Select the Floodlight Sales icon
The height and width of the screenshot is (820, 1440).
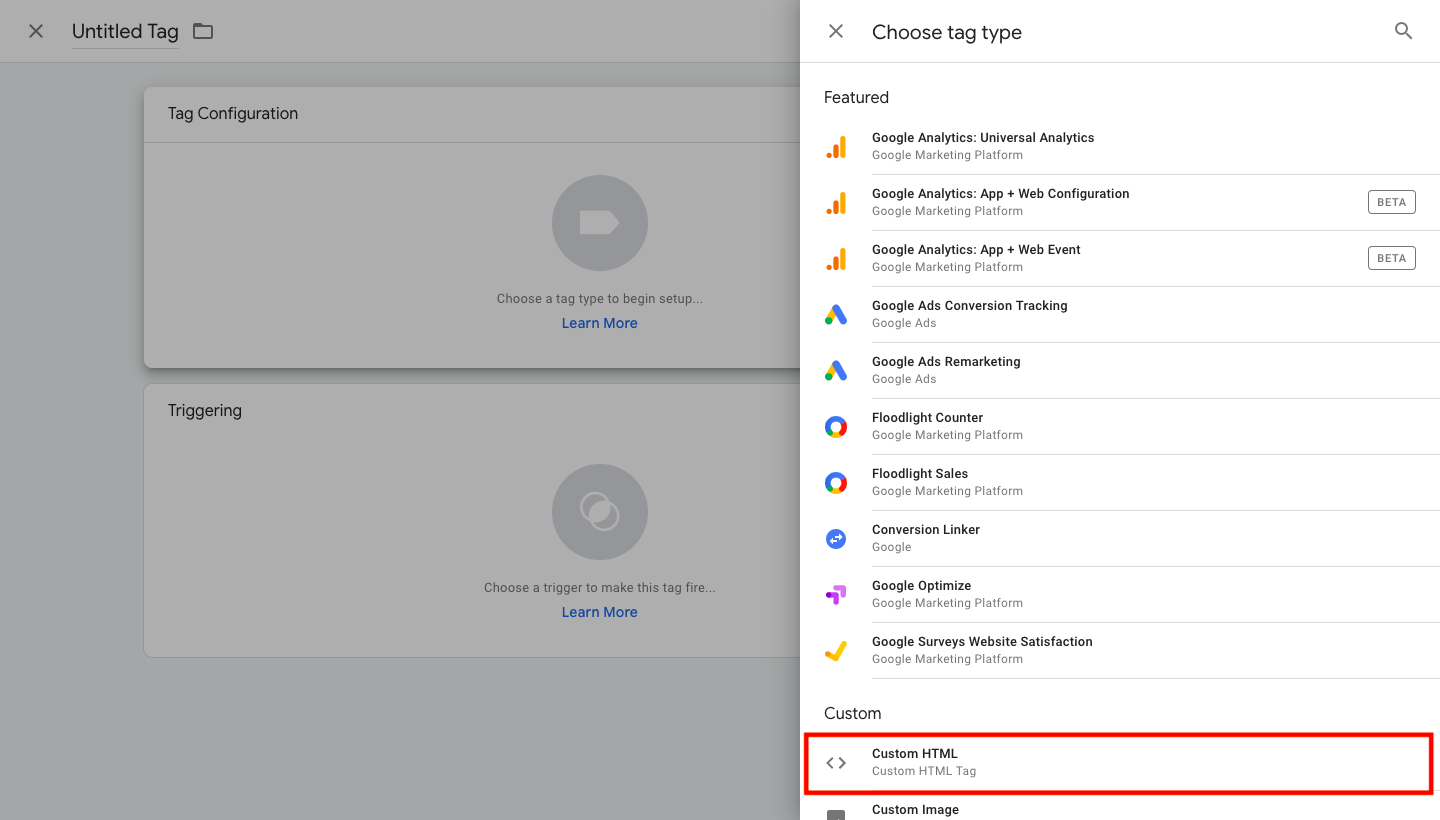pos(836,482)
